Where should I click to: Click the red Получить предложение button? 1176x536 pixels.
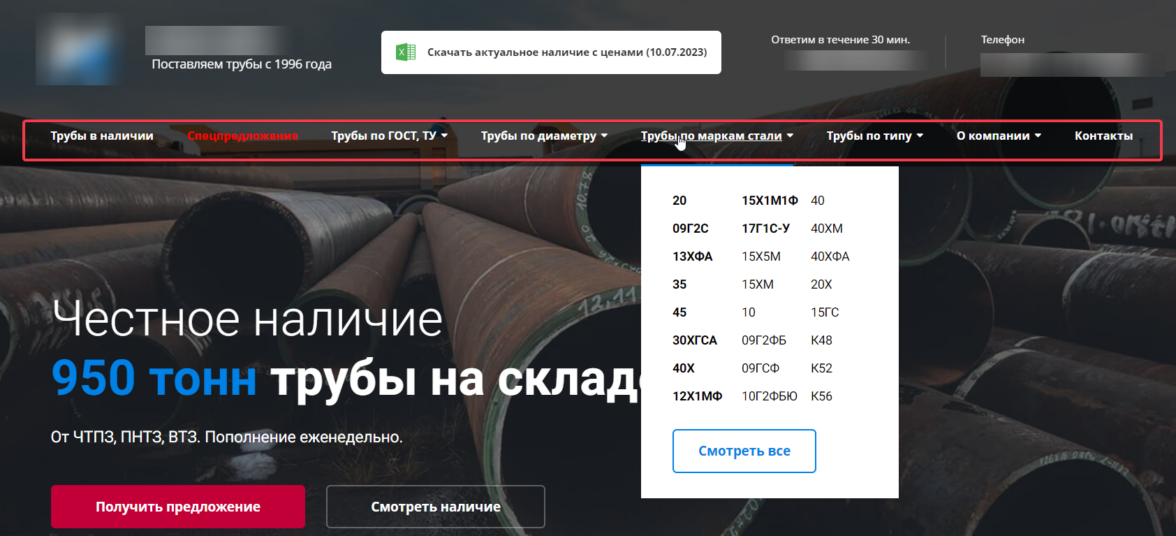[178, 507]
